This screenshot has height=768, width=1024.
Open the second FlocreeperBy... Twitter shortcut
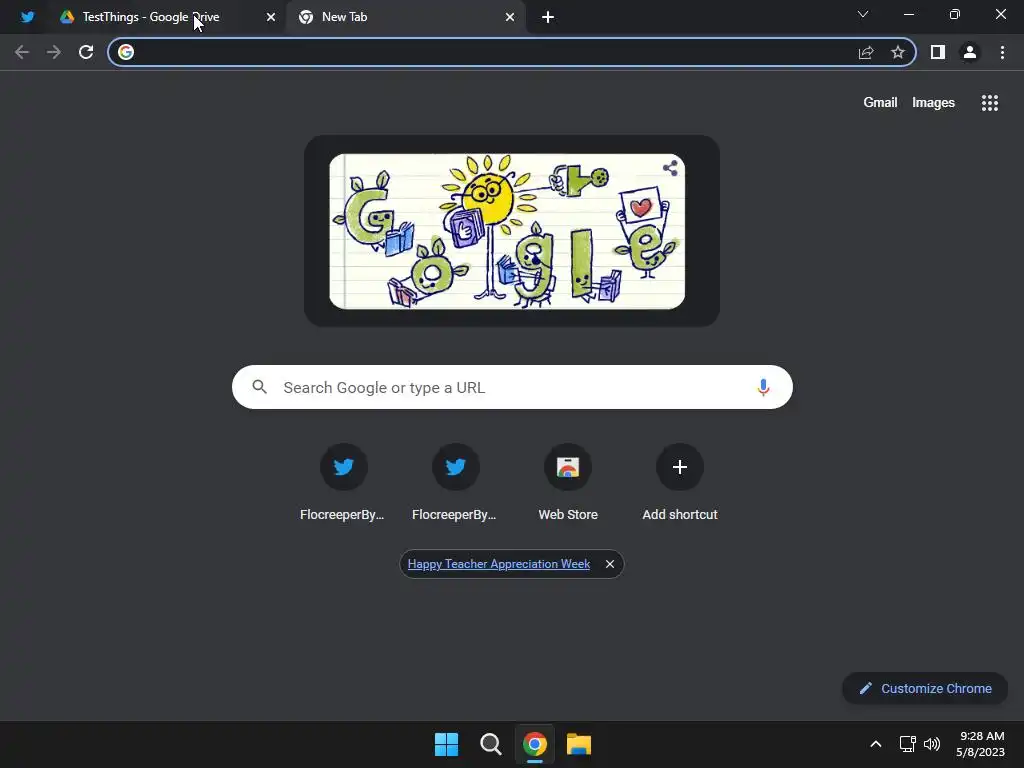click(x=455, y=482)
